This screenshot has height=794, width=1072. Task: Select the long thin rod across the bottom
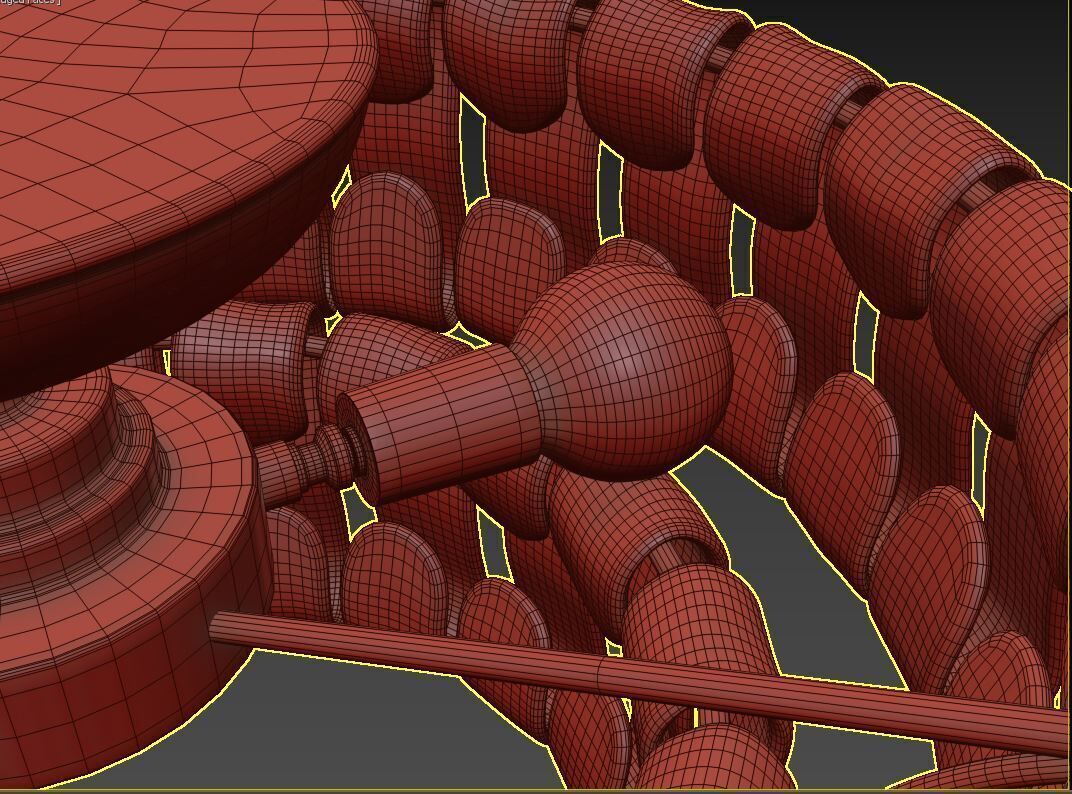pyautogui.click(x=640, y=684)
